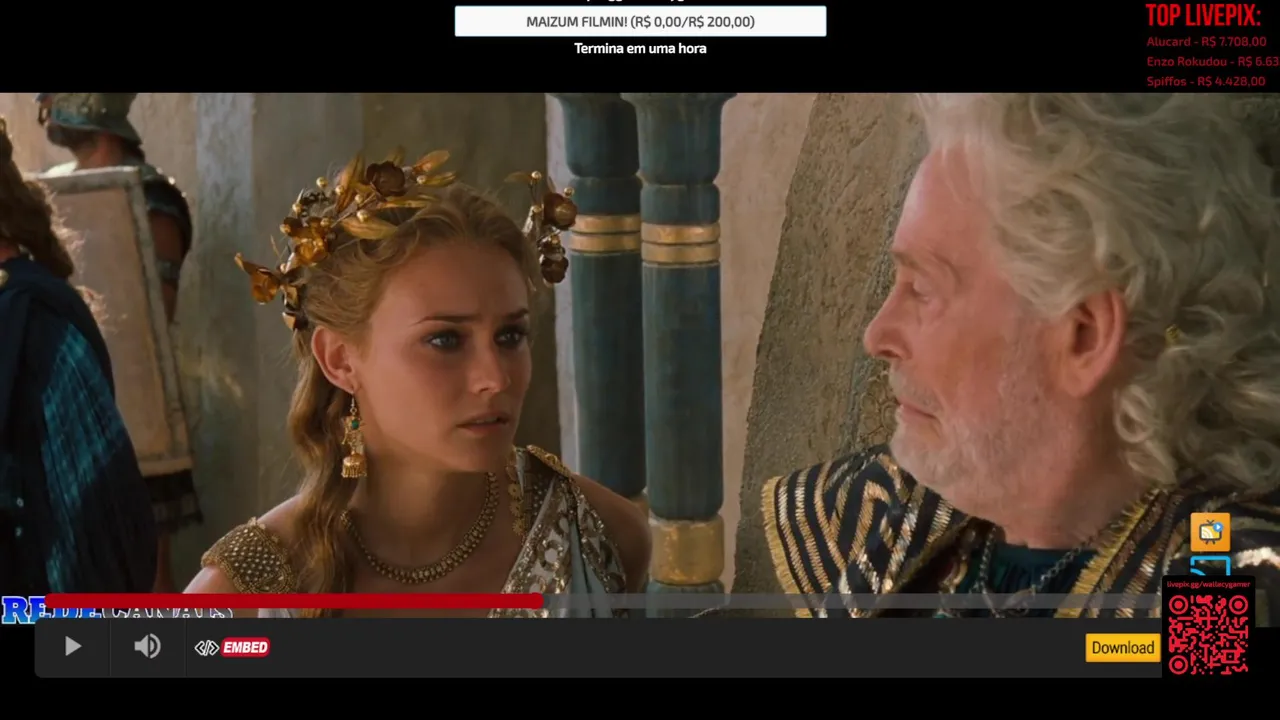The height and width of the screenshot is (720, 1280).
Task: Mute the player's volume speaker icon
Action: coord(147,647)
